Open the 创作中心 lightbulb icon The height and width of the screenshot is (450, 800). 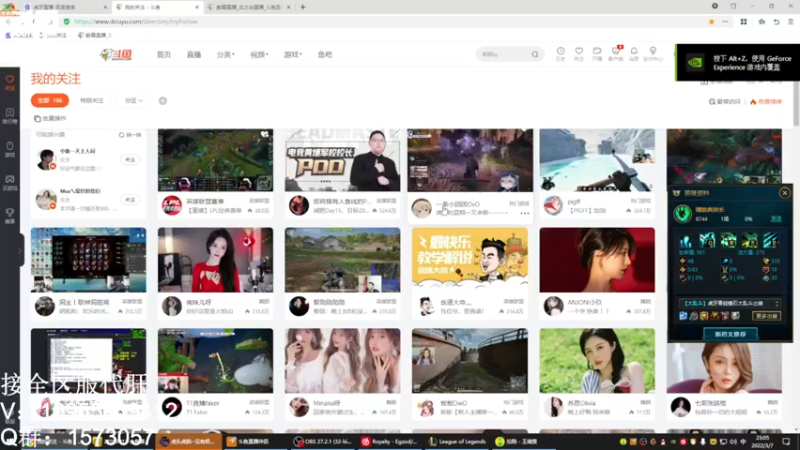coord(653,54)
